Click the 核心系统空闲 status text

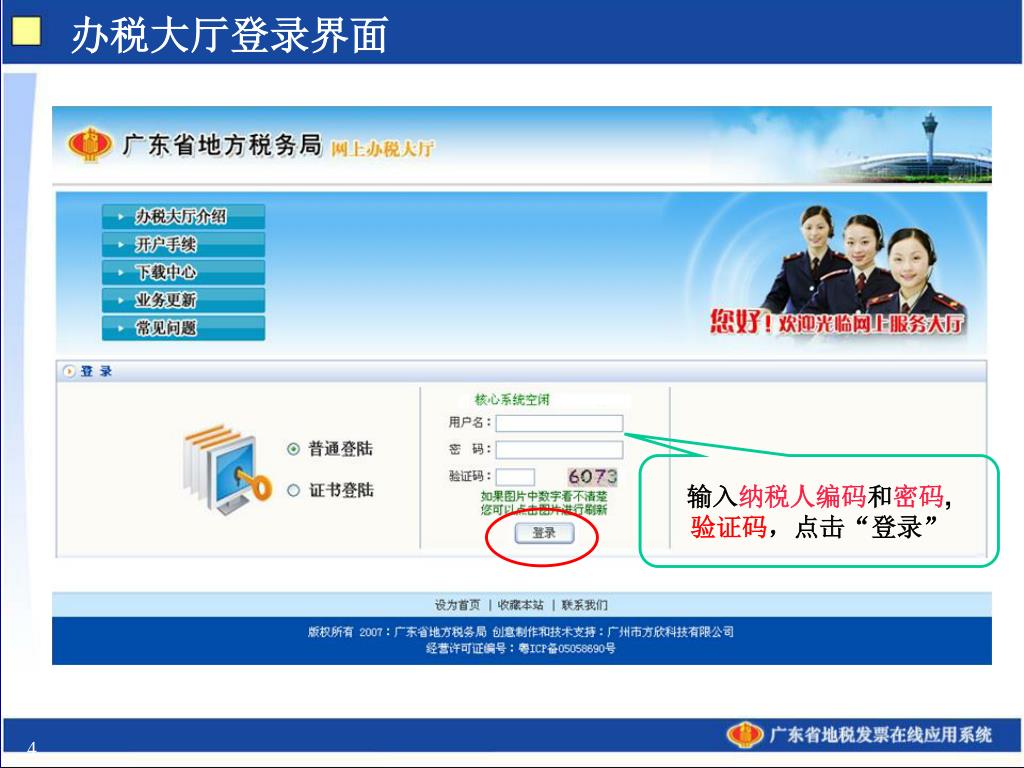[x=512, y=400]
